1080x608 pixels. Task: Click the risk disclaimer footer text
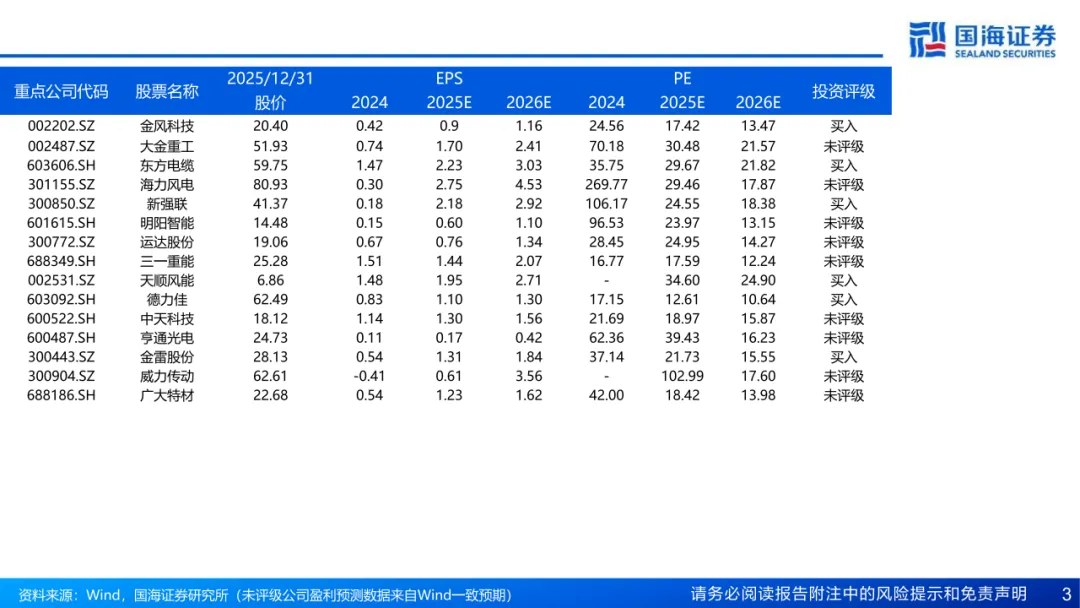click(858, 594)
